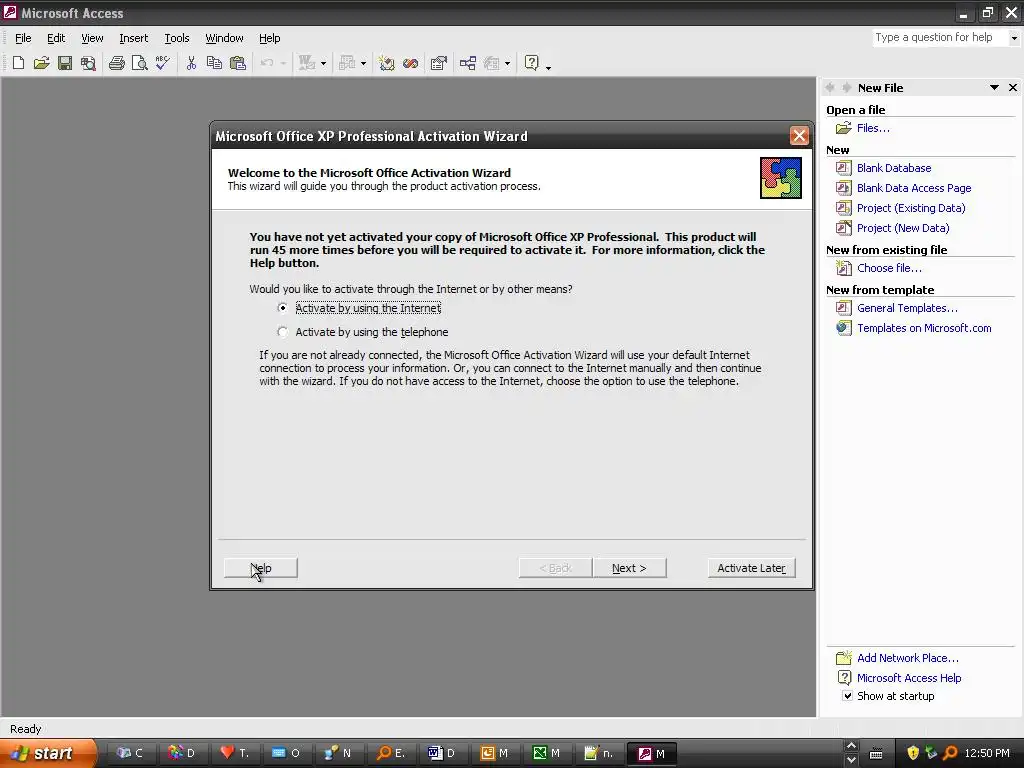Close the Activation Wizard dialog
Screen dimensions: 1024x768
click(x=799, y=136)
